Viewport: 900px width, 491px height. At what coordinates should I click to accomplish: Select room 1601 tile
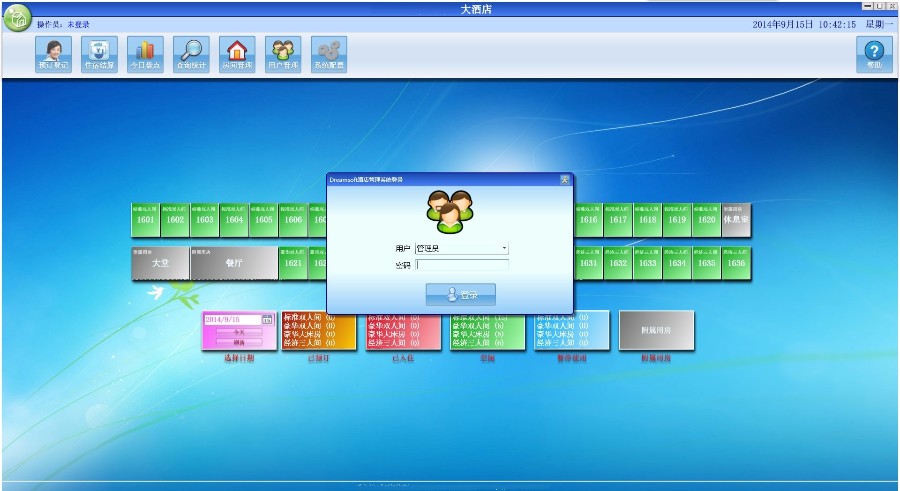[145, 220]
